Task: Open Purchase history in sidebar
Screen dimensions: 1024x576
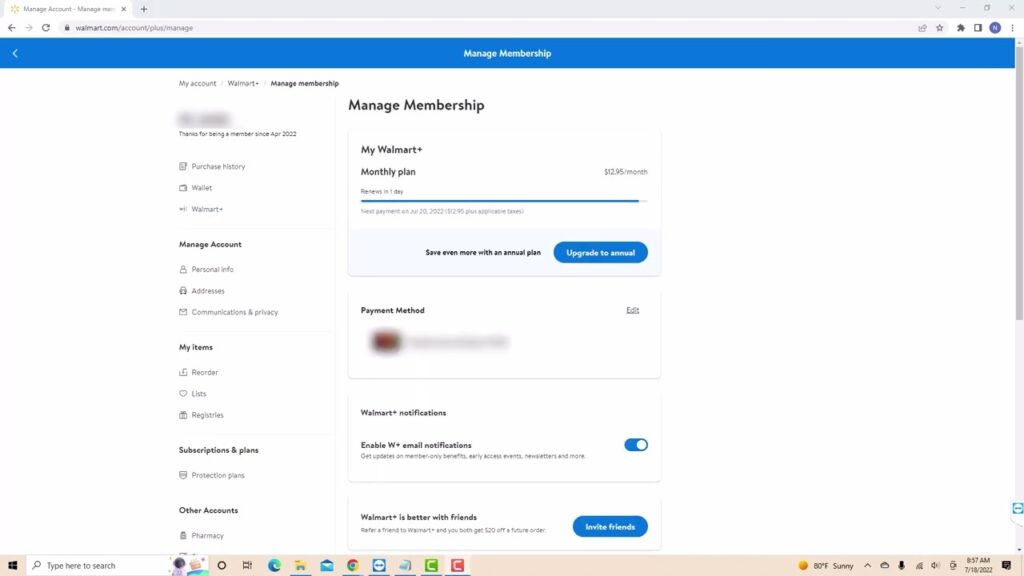Action: tap(218, 167)
